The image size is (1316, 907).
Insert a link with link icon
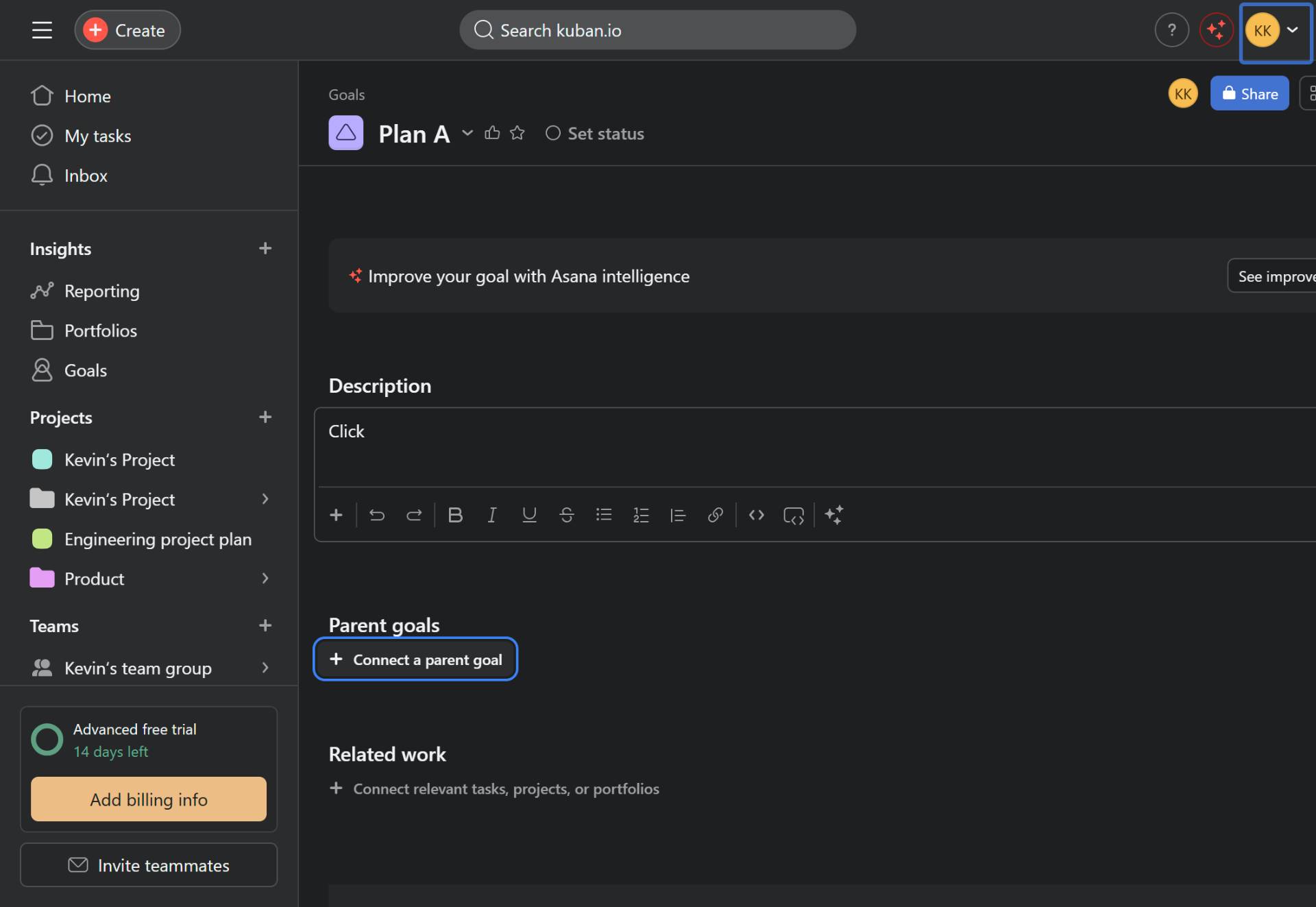pos(715,515)
